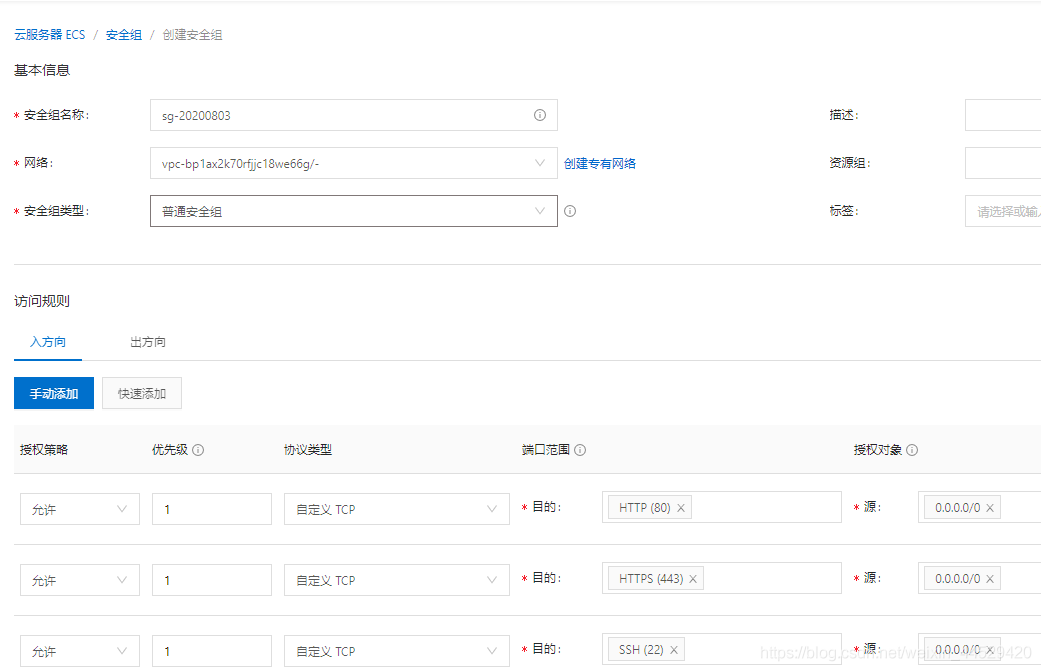Viewport: 1041px width, 671px height.
Task: Click the 快速添加 button
Action: coord(141,393)
